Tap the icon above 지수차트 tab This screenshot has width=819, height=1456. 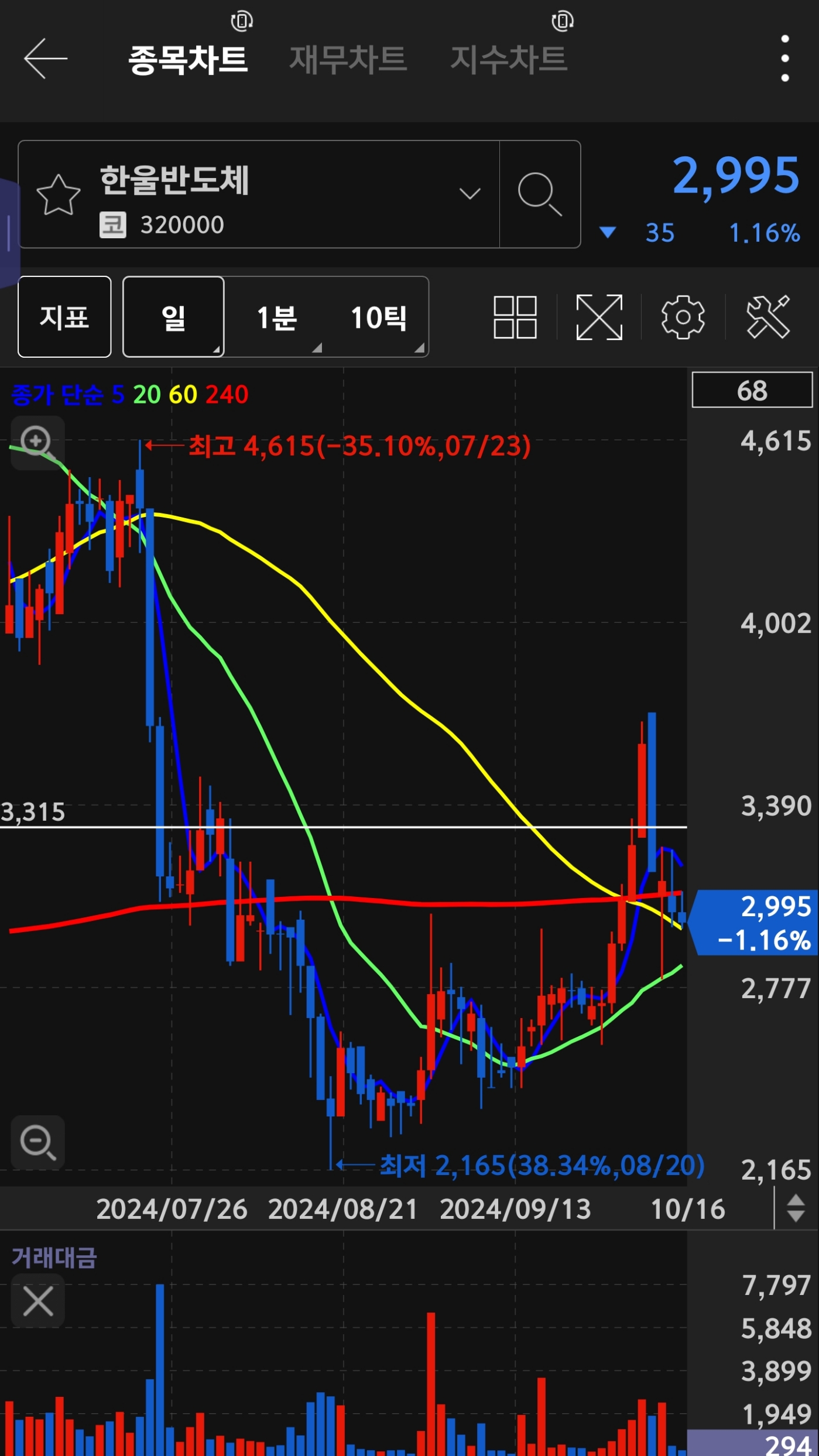pyautogui.click(x=563, y=21)
